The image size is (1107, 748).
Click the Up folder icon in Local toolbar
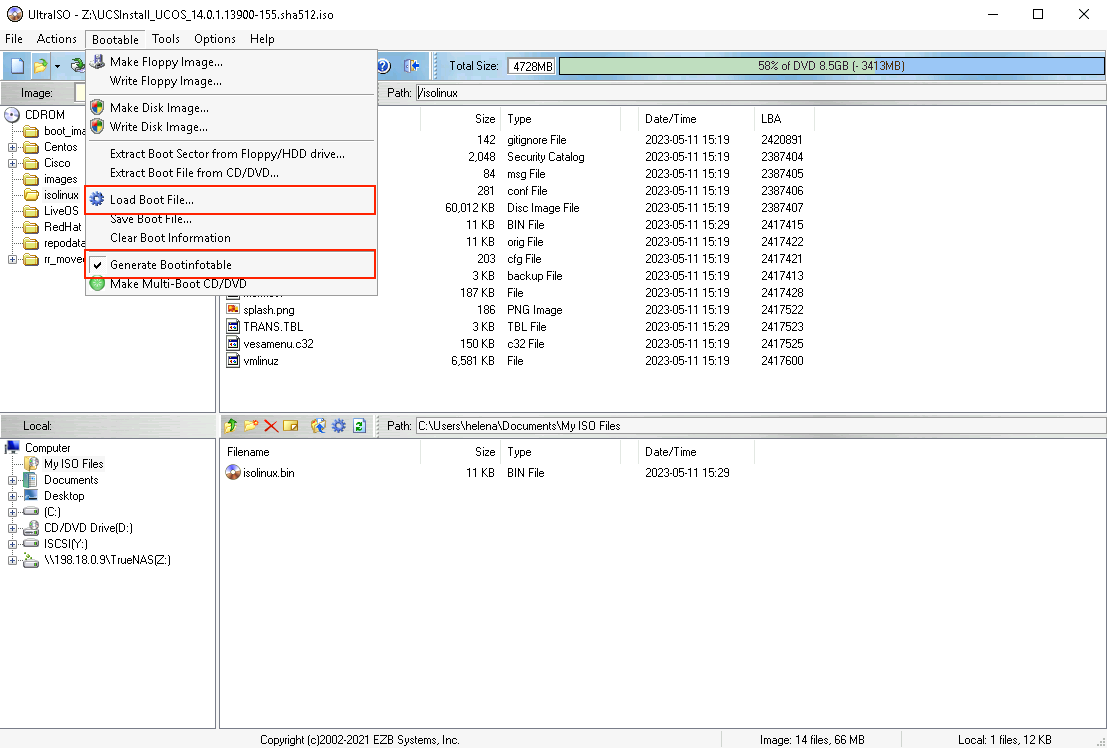tap(231, 426)
